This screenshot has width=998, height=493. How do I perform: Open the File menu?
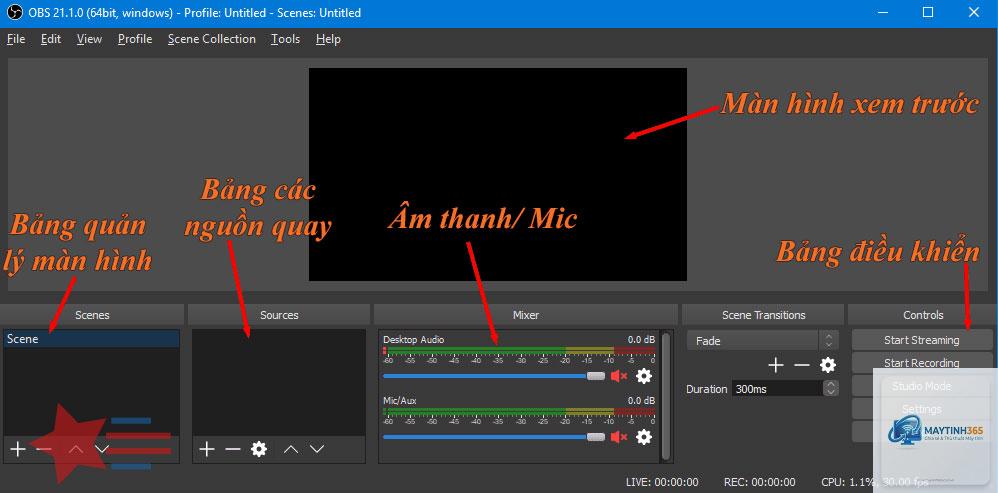pyautogui.click(x=16, y=39)
